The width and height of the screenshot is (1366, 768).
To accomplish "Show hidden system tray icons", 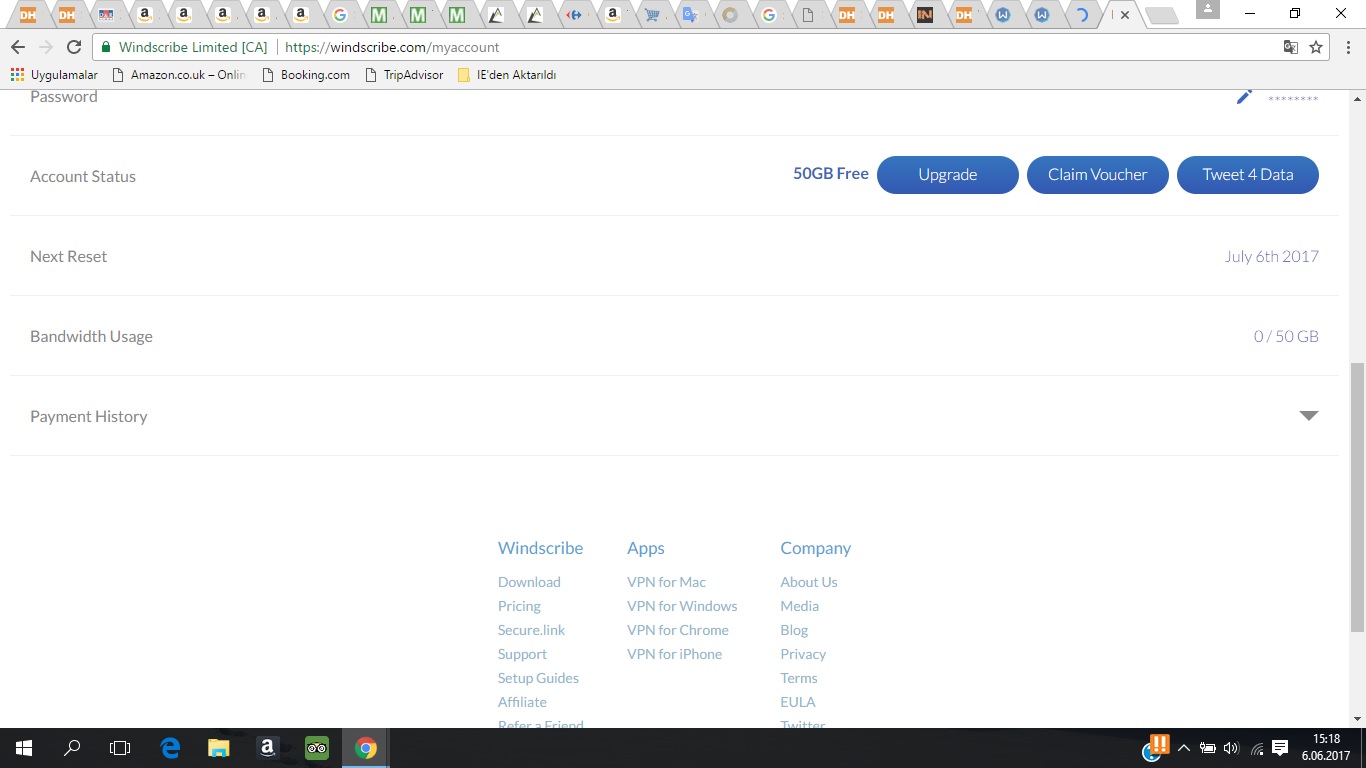I will 1184,748.
